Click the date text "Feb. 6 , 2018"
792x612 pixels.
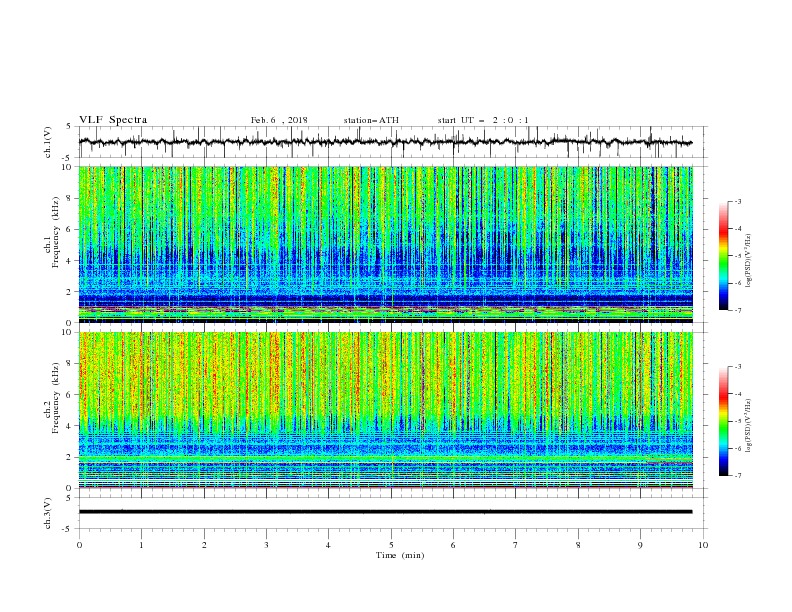[x=279, y=120]
